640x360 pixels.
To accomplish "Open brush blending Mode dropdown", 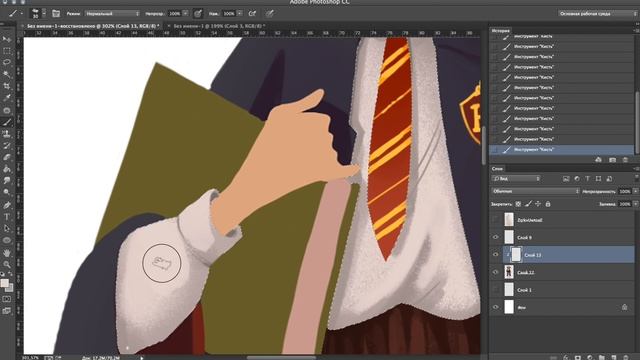I will pos(112,13).
